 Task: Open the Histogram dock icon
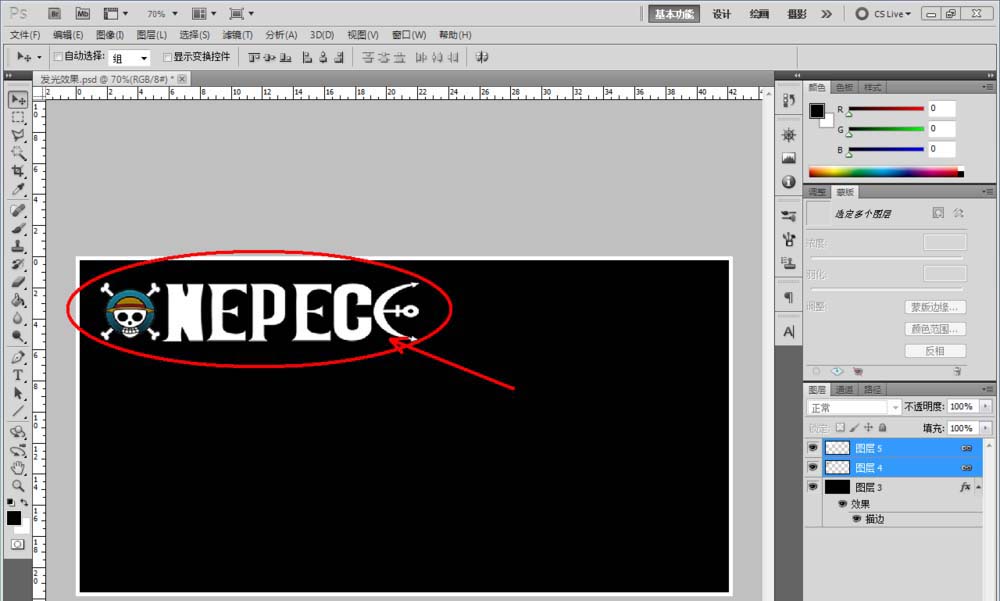pyautogui.click(x=789, y=158)
